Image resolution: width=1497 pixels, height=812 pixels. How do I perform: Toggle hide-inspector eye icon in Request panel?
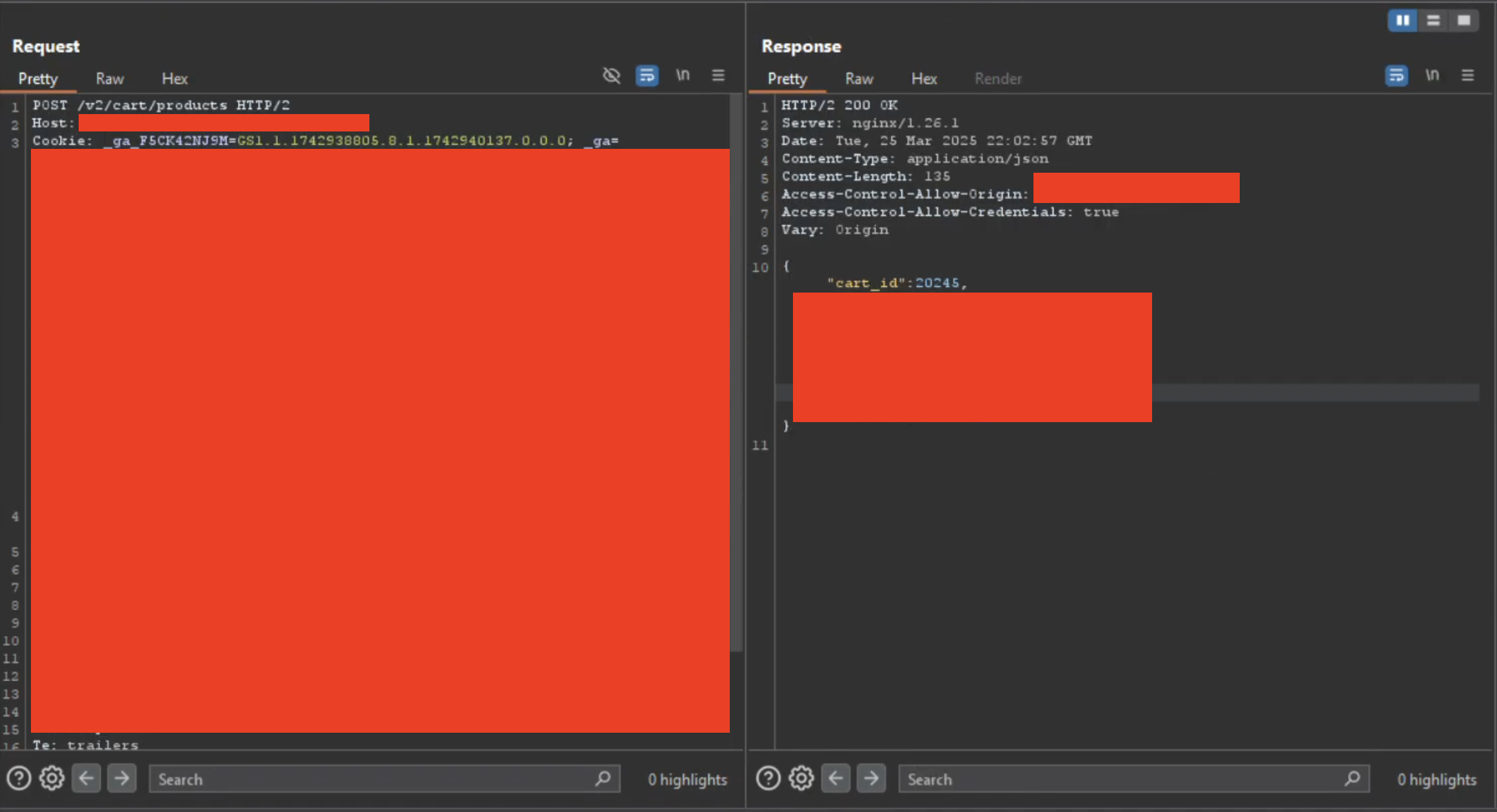[x=611, y=75]
